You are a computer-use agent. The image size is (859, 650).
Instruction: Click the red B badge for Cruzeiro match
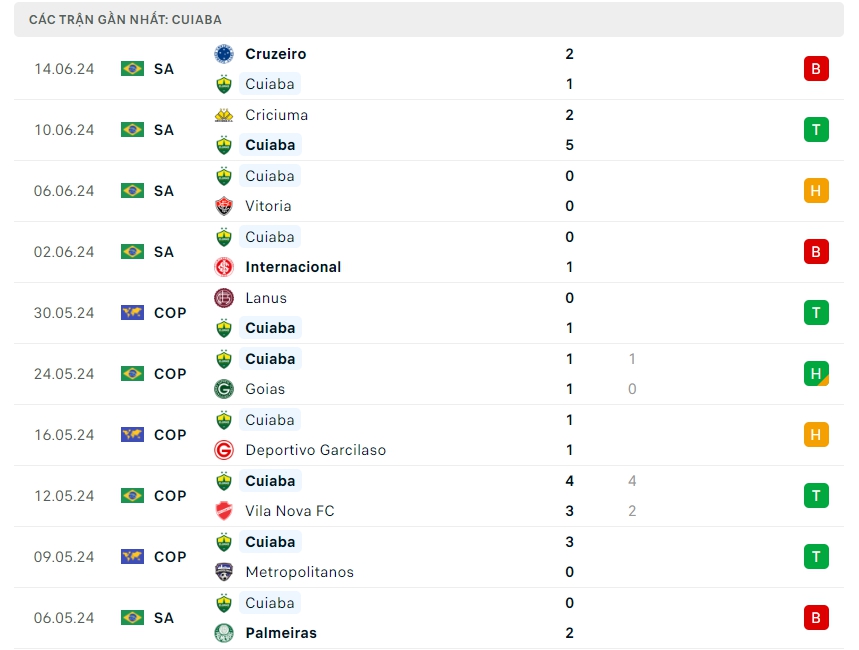816,69
